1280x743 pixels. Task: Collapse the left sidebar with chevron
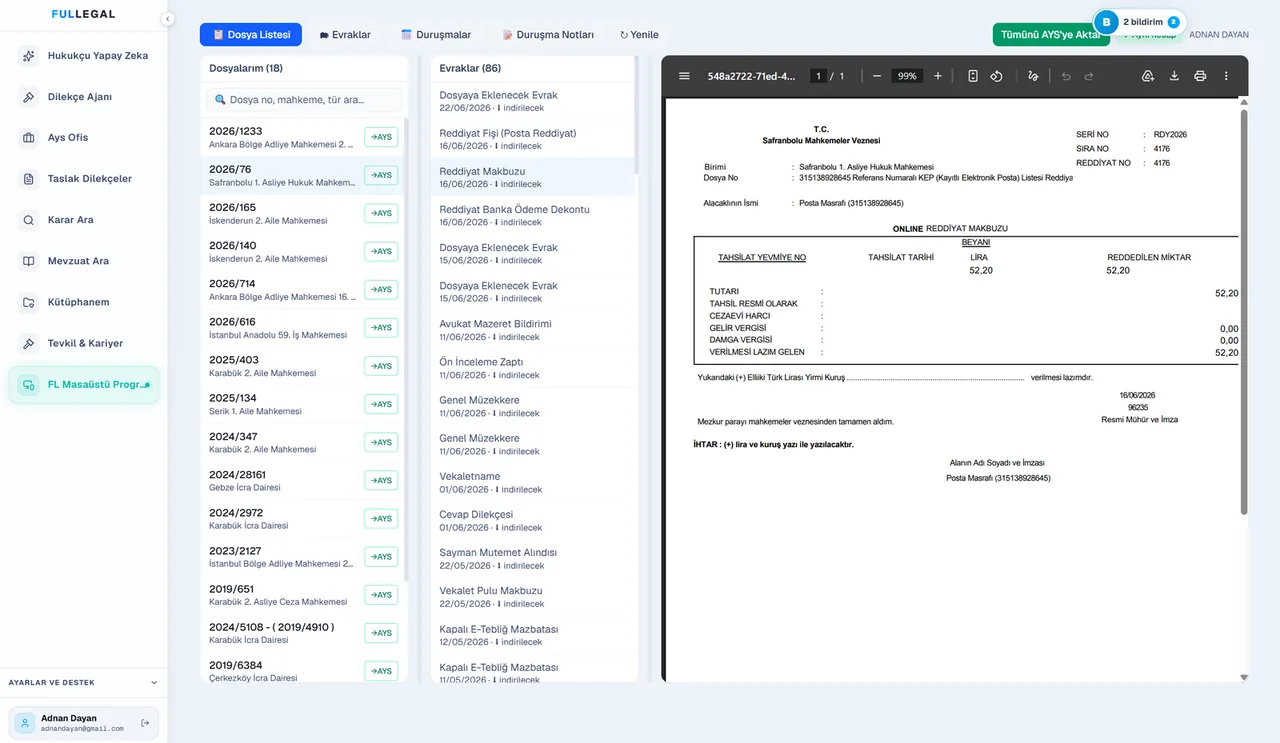167,18
